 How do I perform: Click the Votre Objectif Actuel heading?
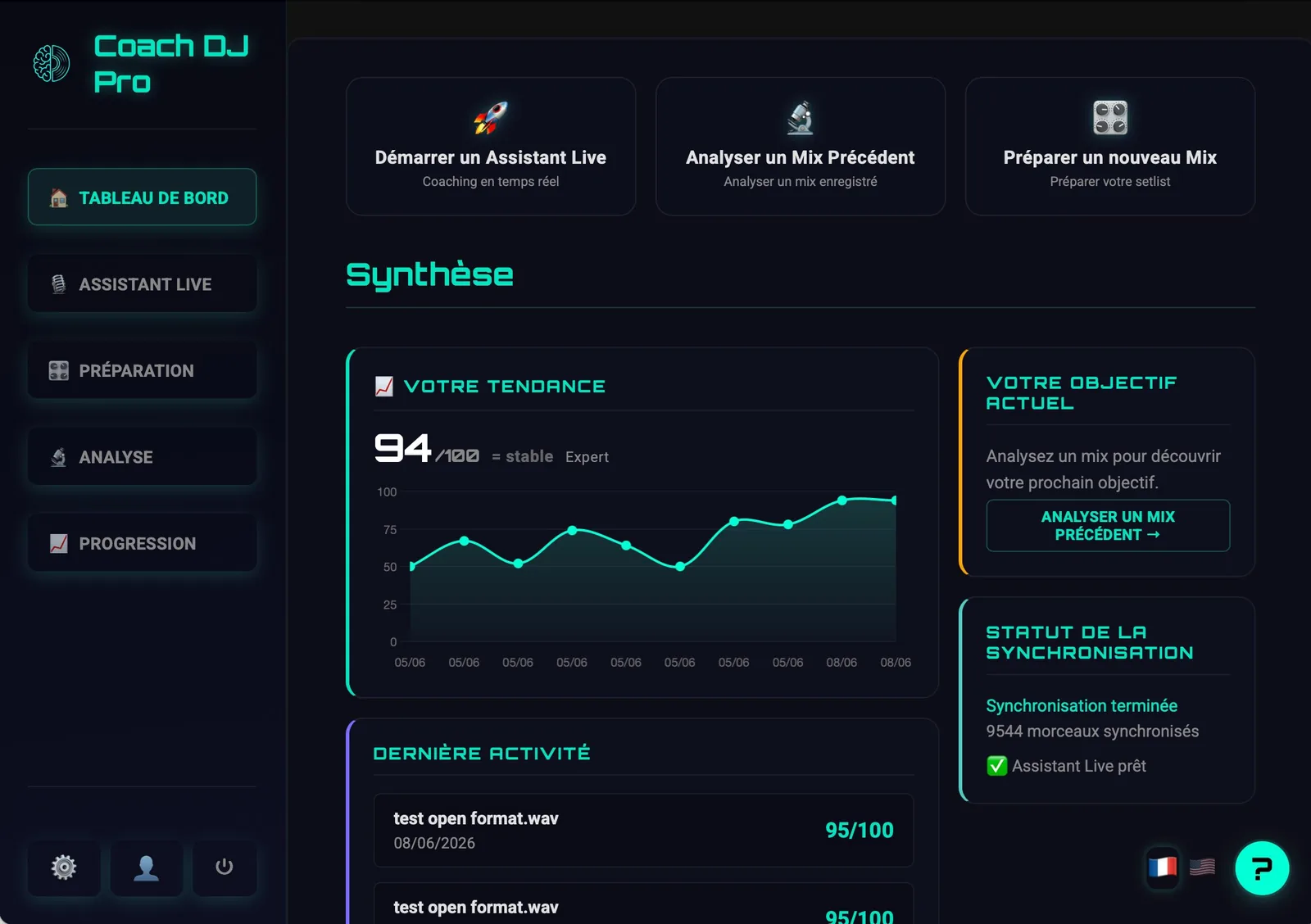pos(1082,393)
